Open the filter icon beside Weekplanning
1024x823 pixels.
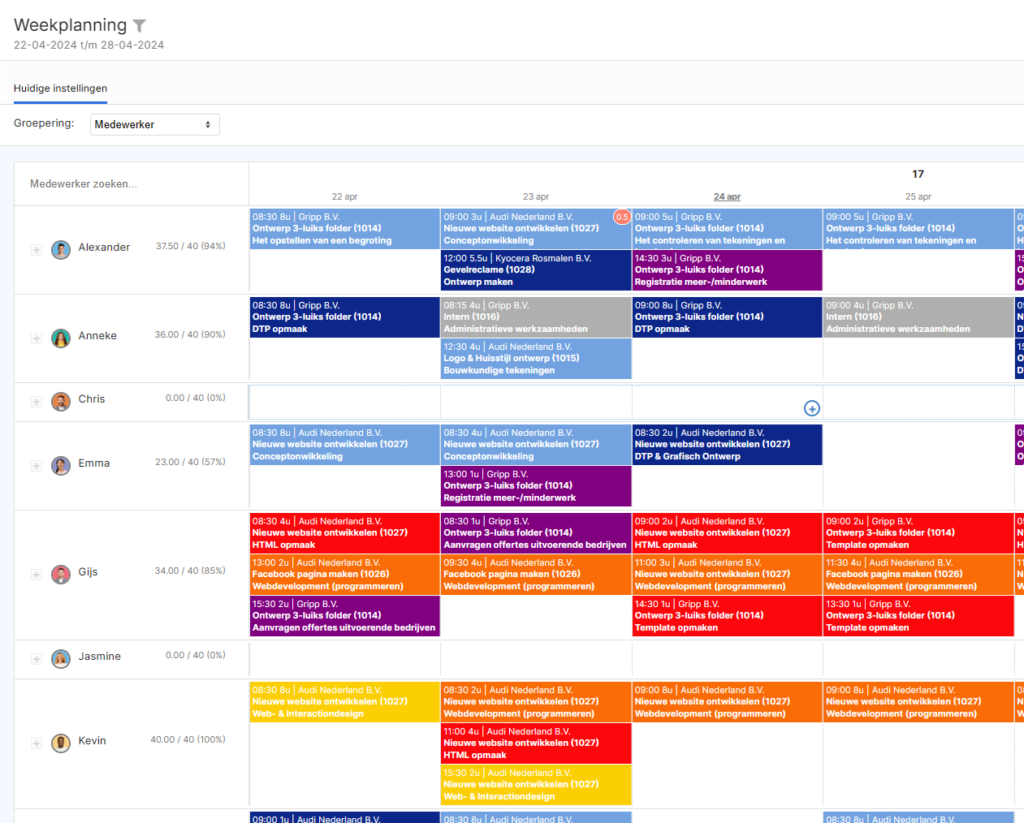(x=139, y=25)
